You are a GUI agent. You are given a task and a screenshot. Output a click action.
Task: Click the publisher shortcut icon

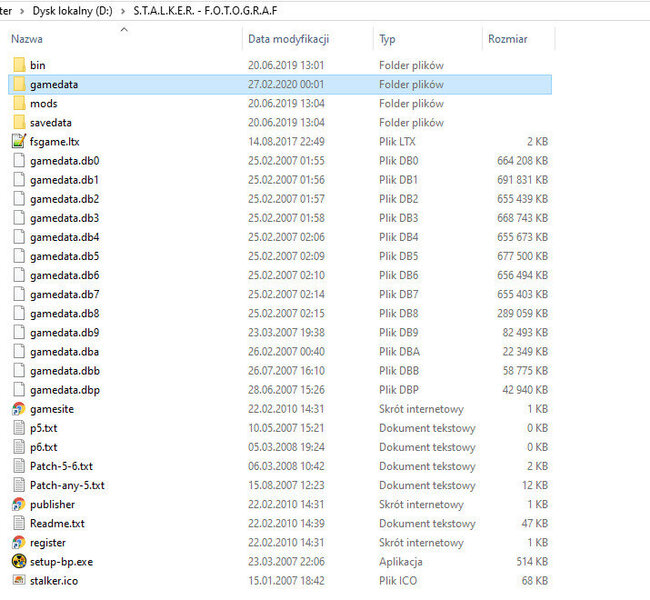(19, 504)
